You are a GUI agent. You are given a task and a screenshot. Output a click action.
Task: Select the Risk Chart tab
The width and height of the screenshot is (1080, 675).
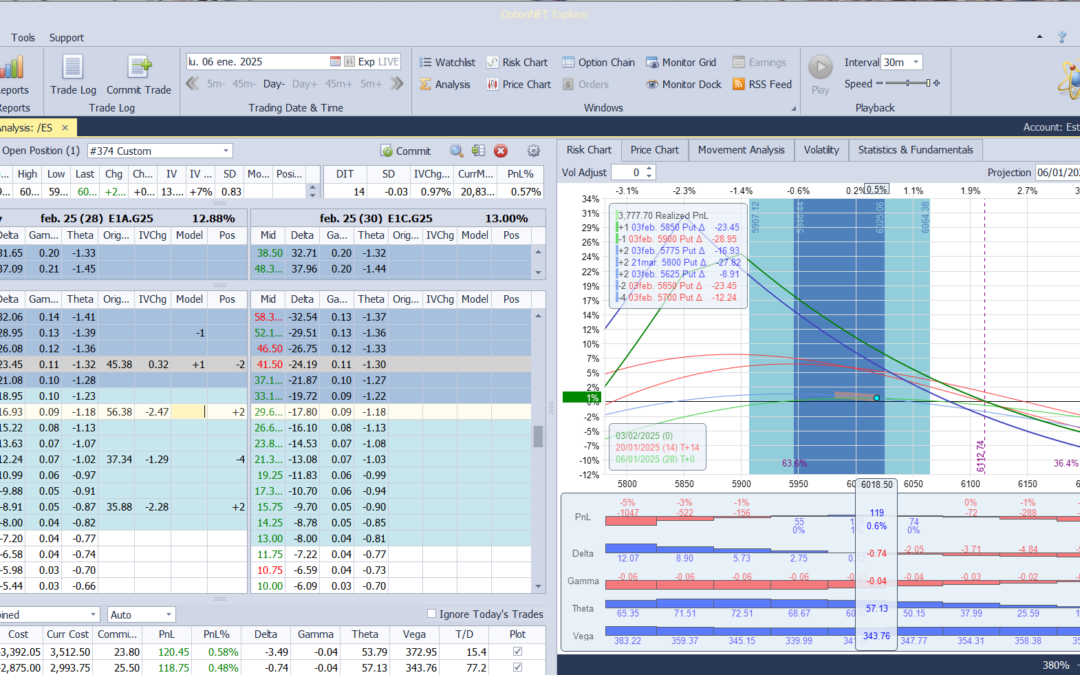(589, 150)
